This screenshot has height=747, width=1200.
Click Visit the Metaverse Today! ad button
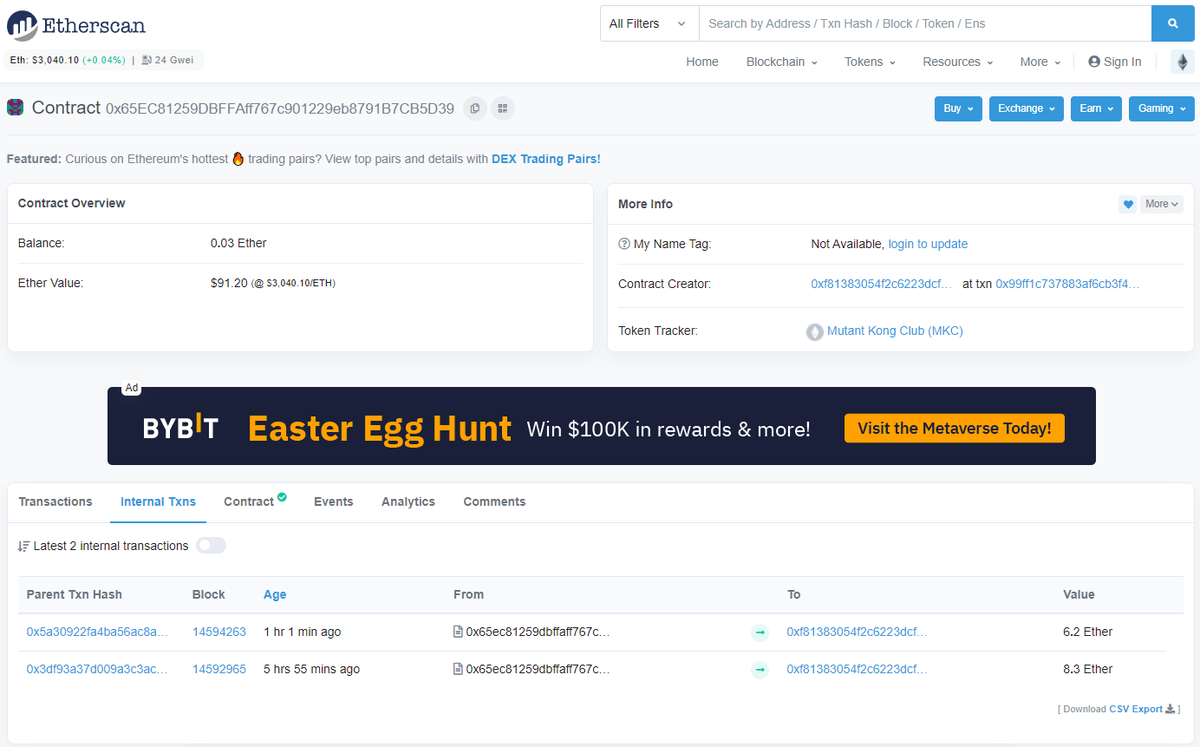pos(954,429)
